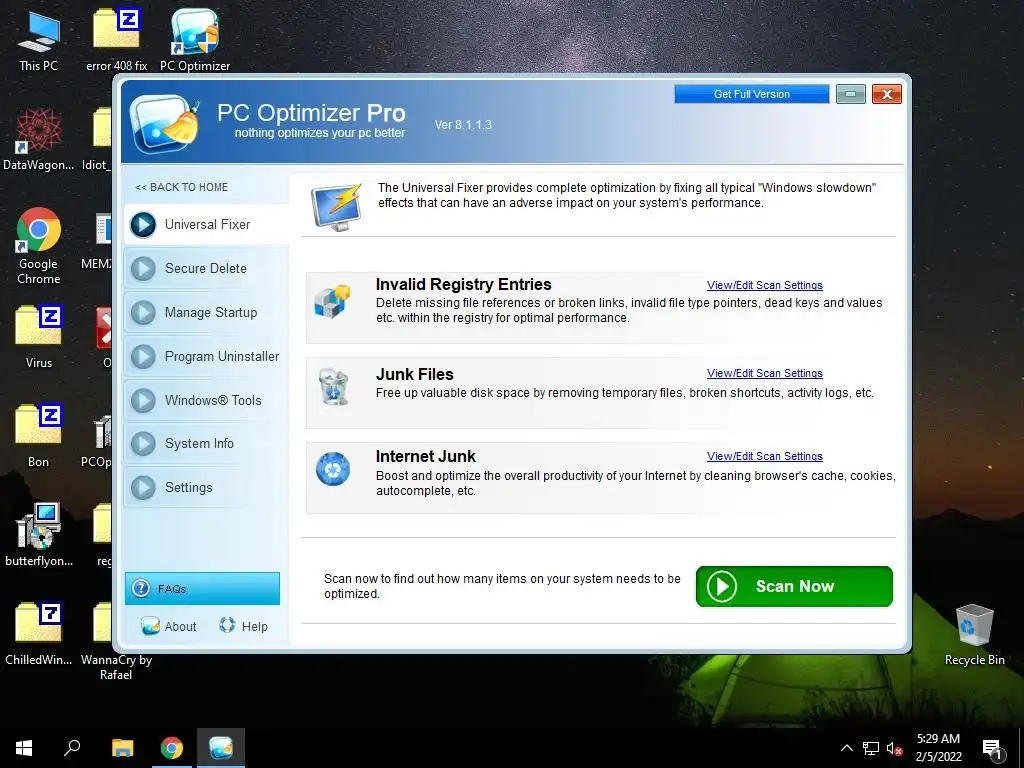
Task: Open View/Edit Scan Settings for Junk Files
Action: pyautogui.click(x=765, y=374)
